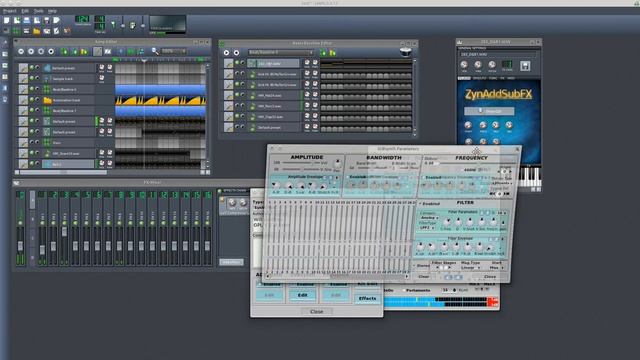The image size is (640, 360).
Task: Click the new project icon in main toolbar
Action: pyautogui.click(x=7, y=20)
